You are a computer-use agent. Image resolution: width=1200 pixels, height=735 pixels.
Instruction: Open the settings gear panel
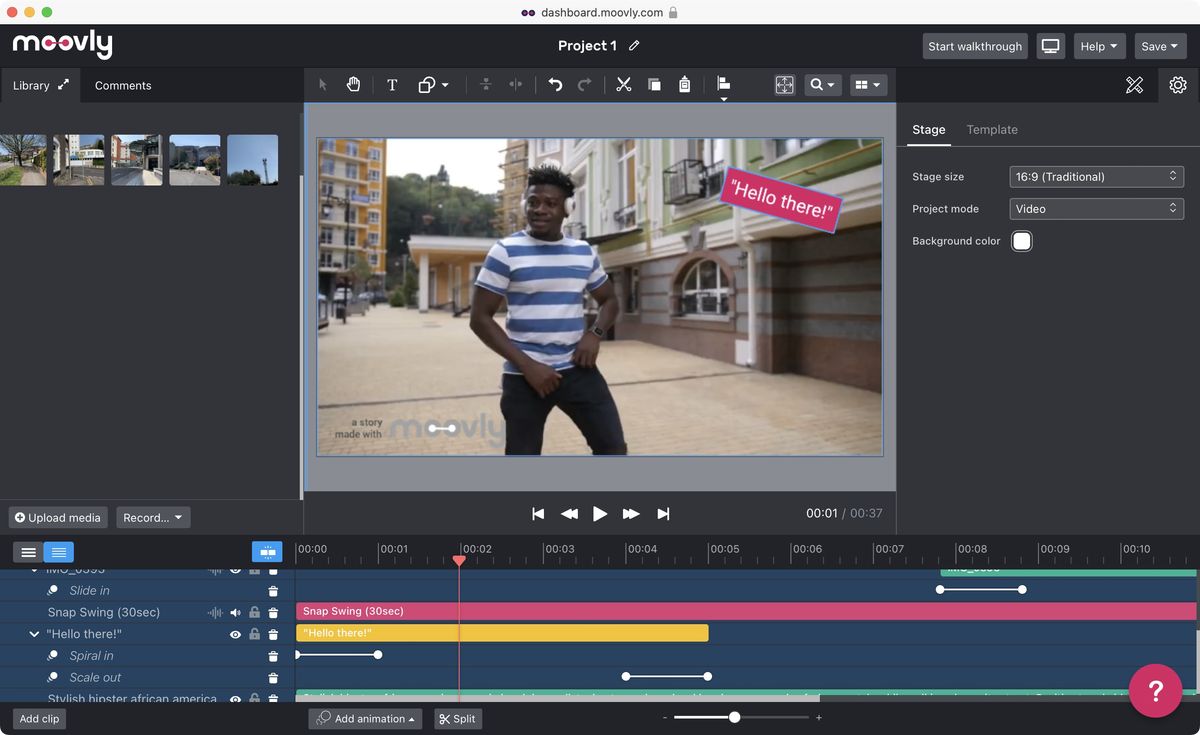coord(1178,85)
